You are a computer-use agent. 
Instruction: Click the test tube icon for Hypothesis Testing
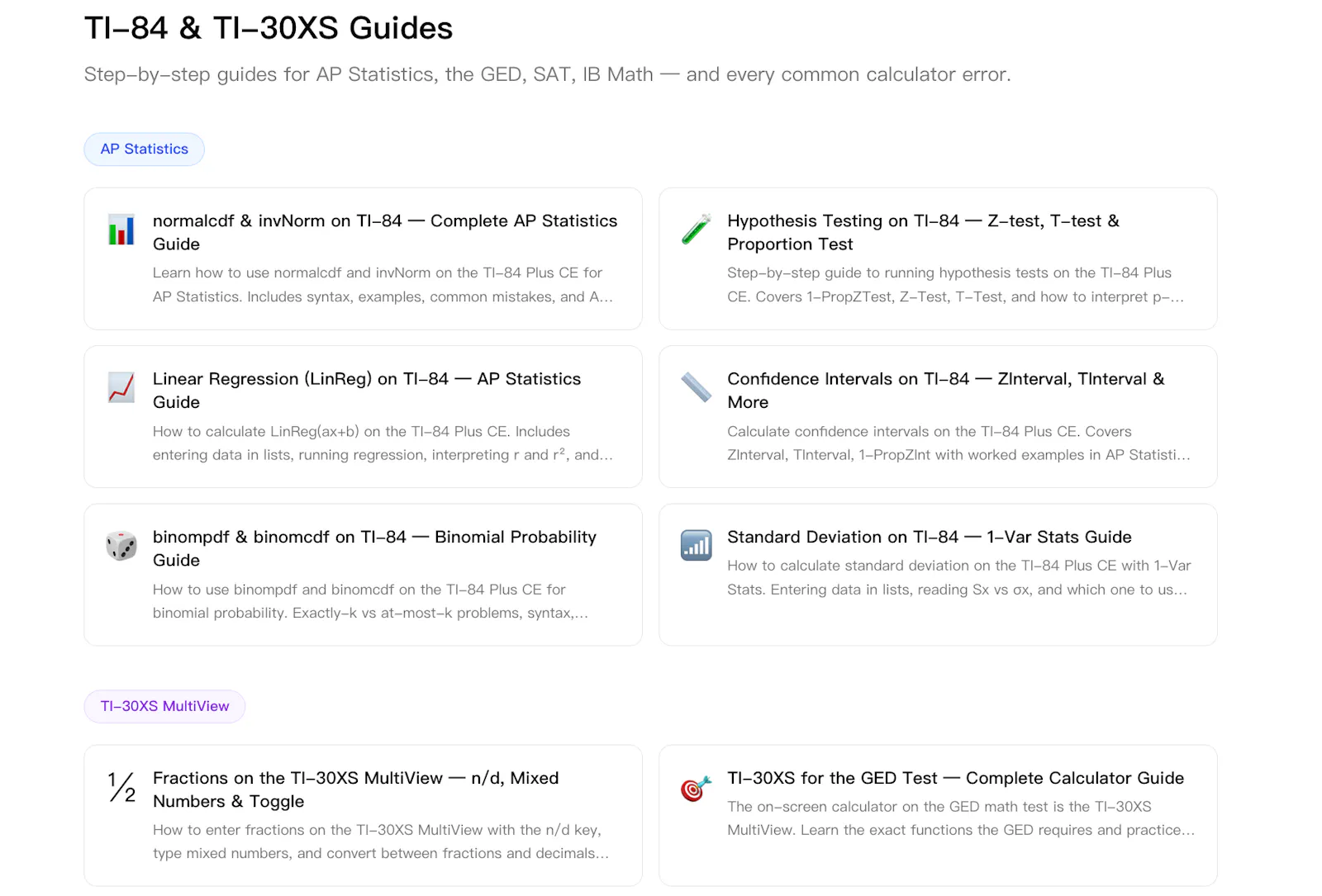(696, 230)
